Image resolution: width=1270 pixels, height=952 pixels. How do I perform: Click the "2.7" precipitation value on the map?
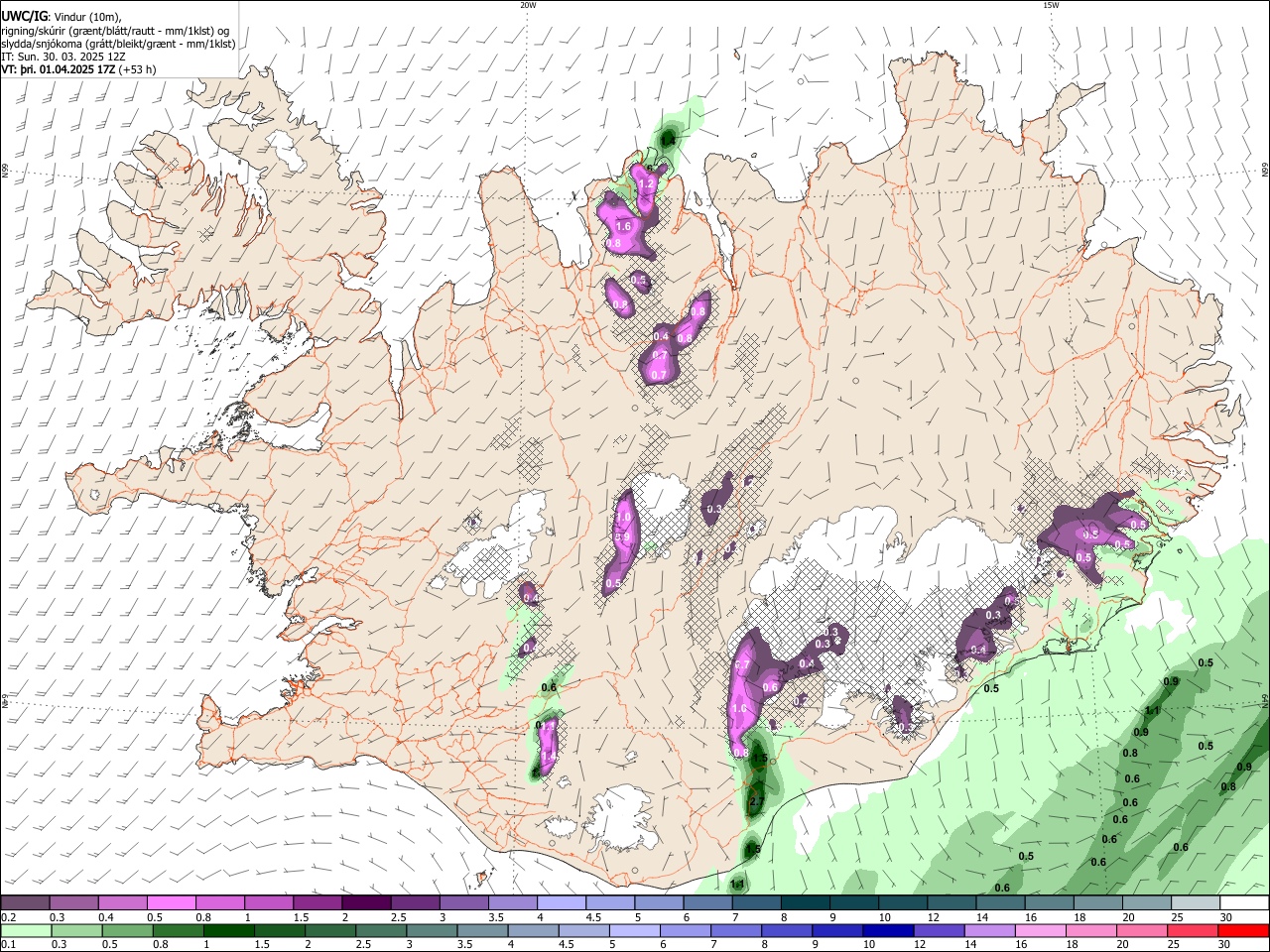(x=755, y=801)
